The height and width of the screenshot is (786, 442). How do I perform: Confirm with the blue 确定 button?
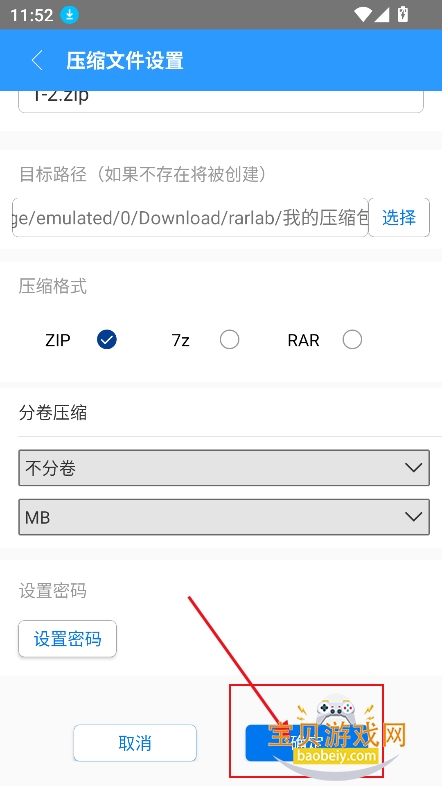pos(306,743)
